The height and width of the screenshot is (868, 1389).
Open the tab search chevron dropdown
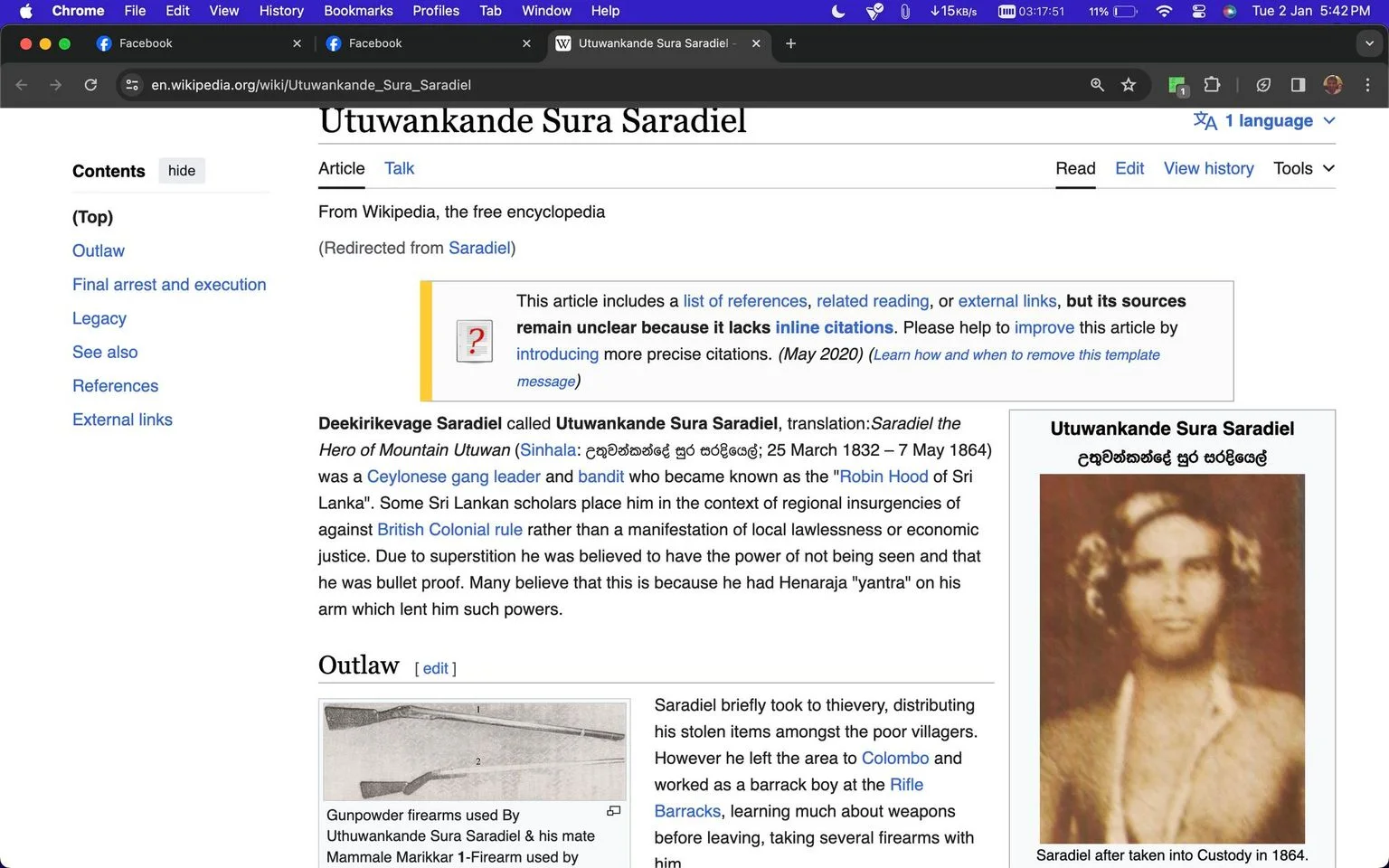pos(1369,43)
